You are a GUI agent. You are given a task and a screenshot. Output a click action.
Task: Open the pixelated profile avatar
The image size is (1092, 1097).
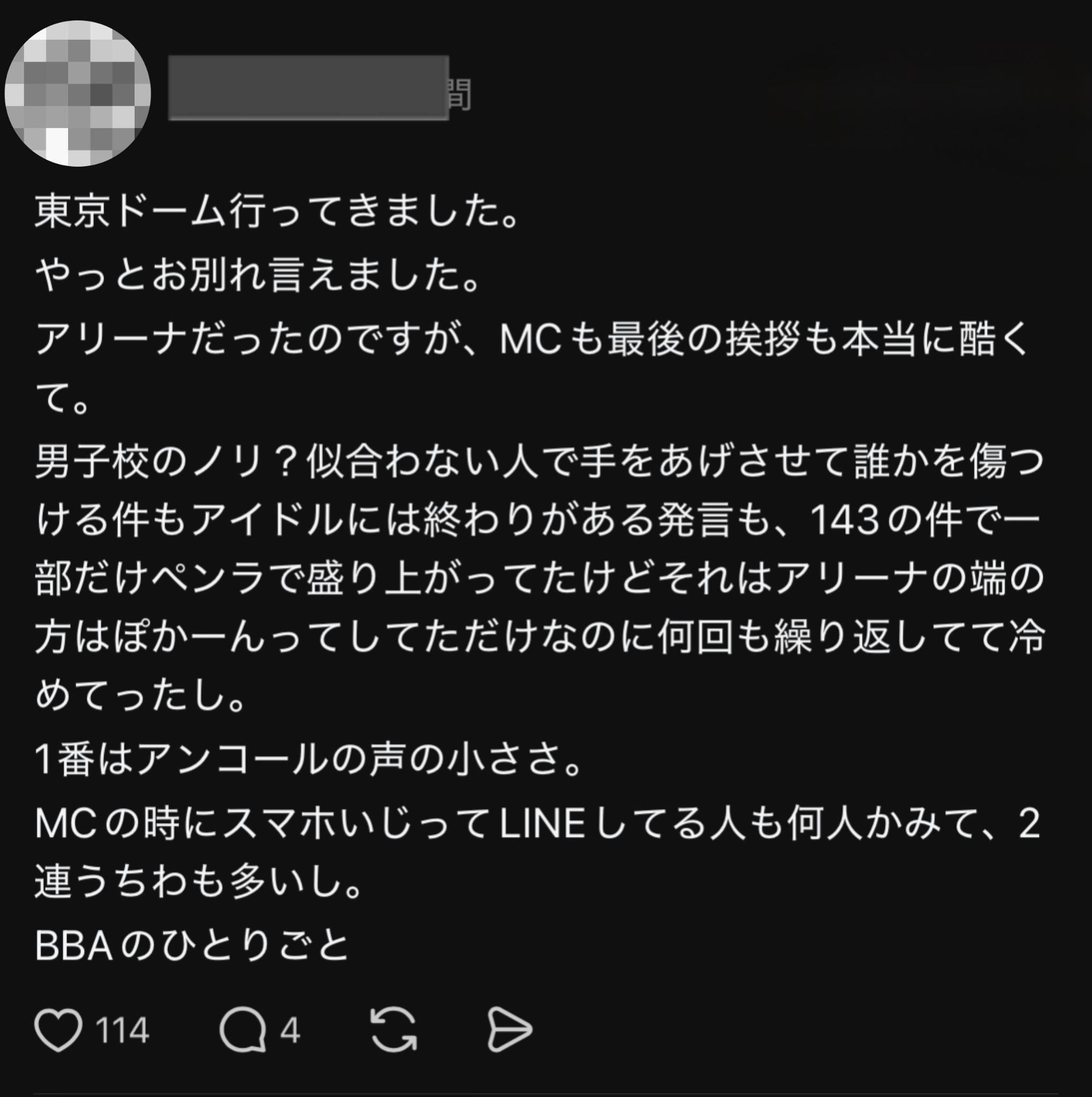[x=78, y=94]
